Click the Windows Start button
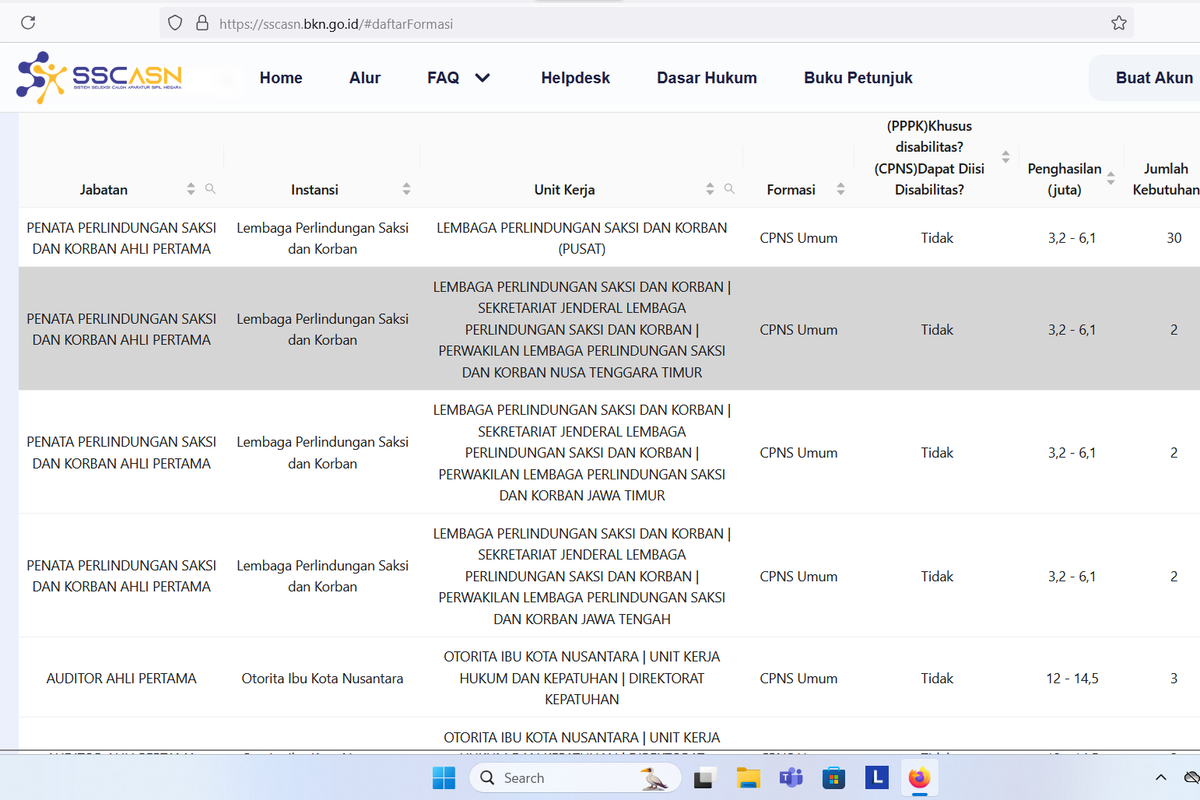 click(444, 777)
